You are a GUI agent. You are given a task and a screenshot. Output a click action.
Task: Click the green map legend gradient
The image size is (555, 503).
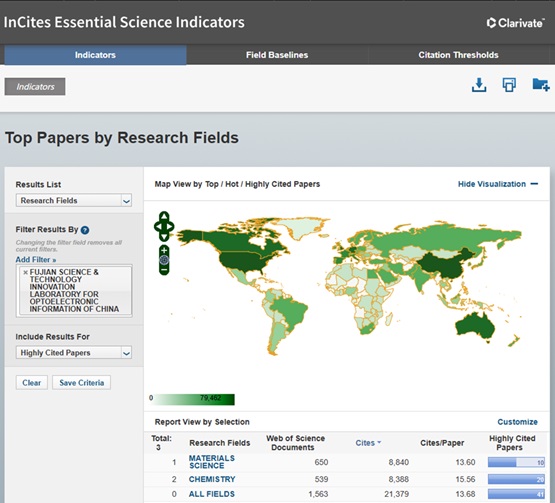click(194, 399)
